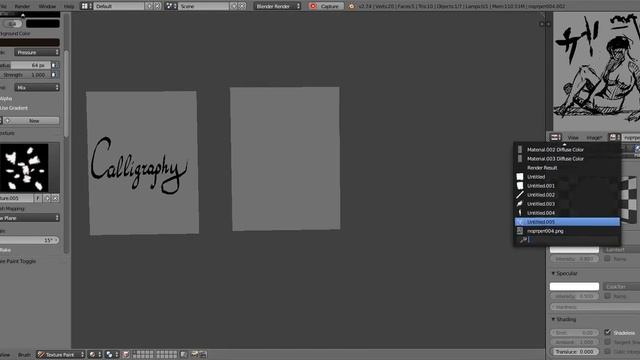
Task: Click the black foreground color swatch
Action: coord(43,24)
